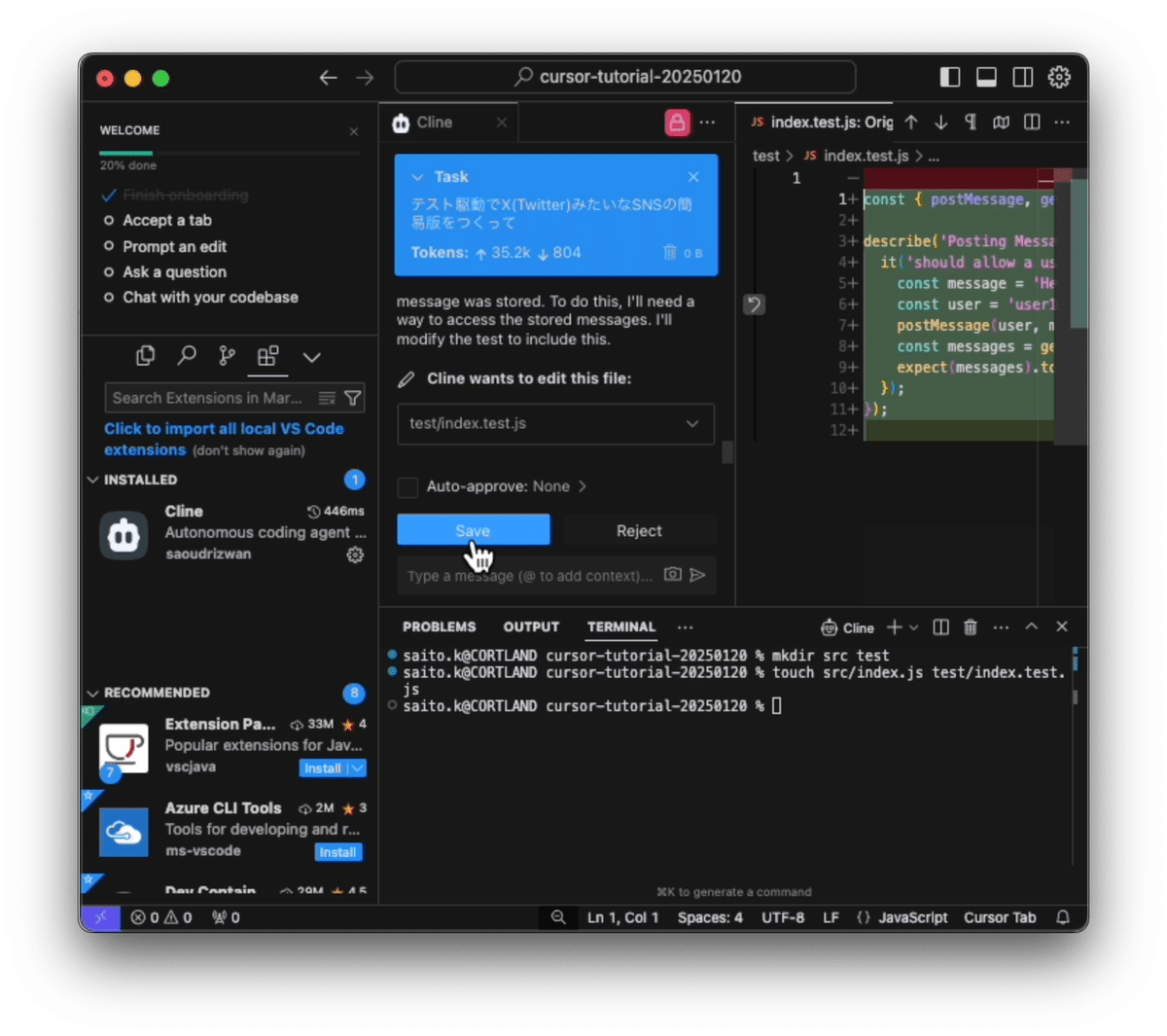Toggle bottom panel layout icon
Viewport: 1167px width, 1036px height.
point(986,77)
